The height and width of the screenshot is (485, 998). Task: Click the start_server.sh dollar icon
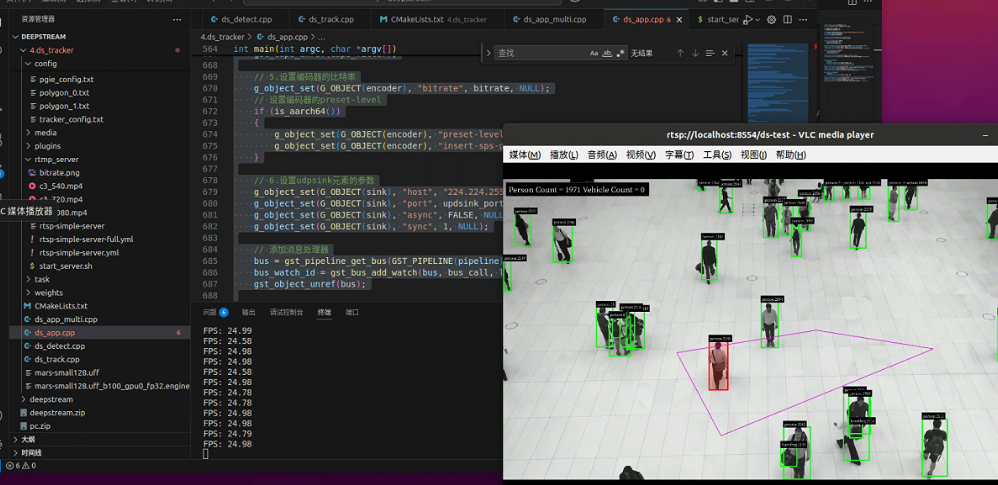[x=32, y=266]
